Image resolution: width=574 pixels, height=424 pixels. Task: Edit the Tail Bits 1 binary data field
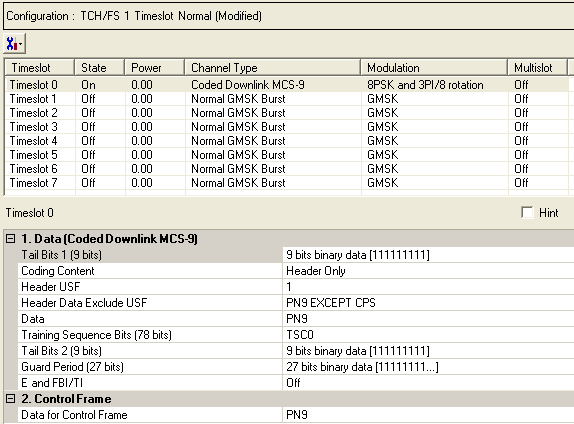(x=428, y=255)
